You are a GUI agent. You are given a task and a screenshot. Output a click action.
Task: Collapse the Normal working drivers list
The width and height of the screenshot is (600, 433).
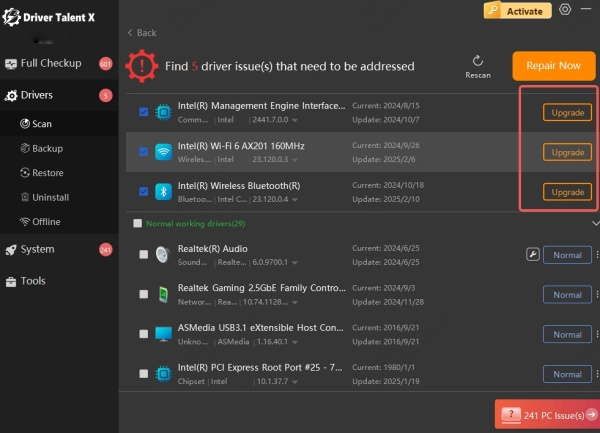(x=596, y=224)
